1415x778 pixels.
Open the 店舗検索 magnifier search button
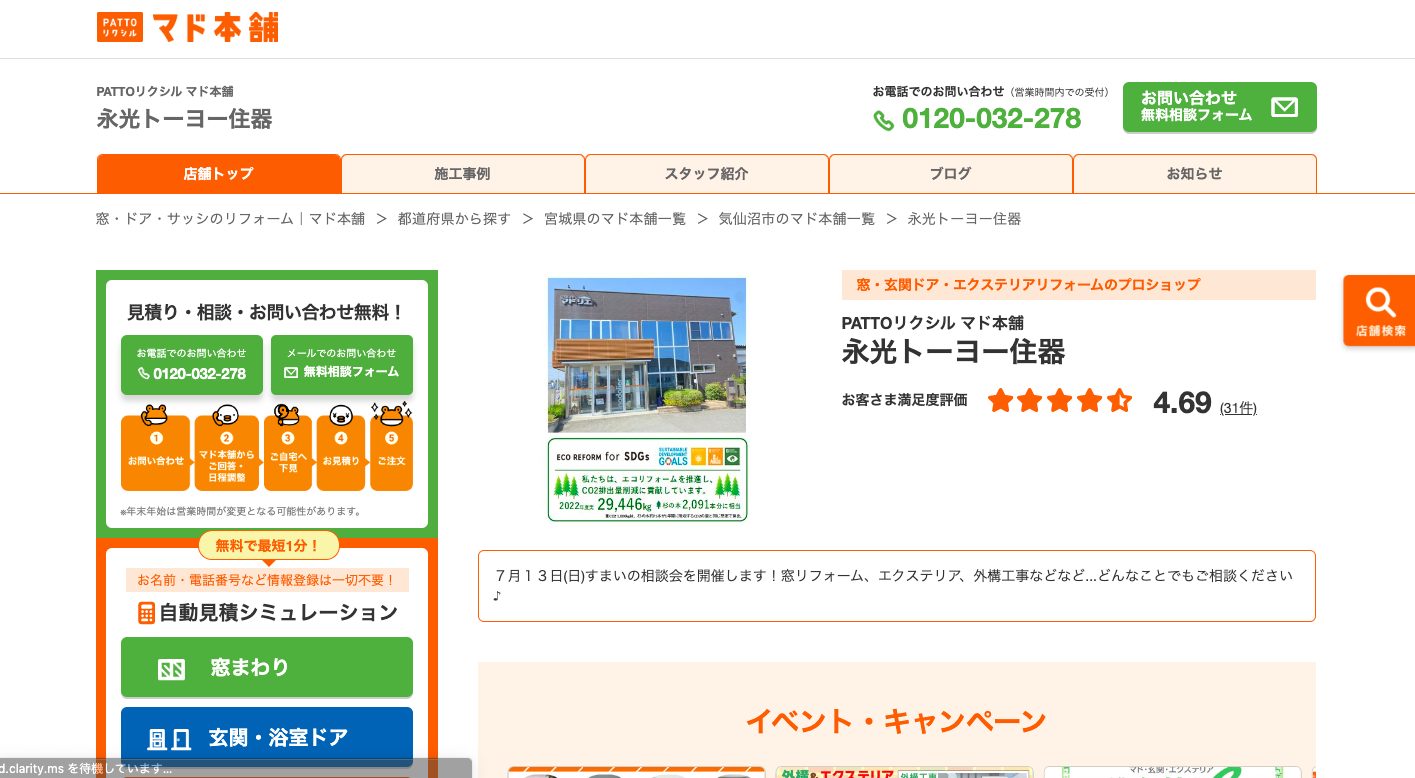click(x=1380, y=311)
